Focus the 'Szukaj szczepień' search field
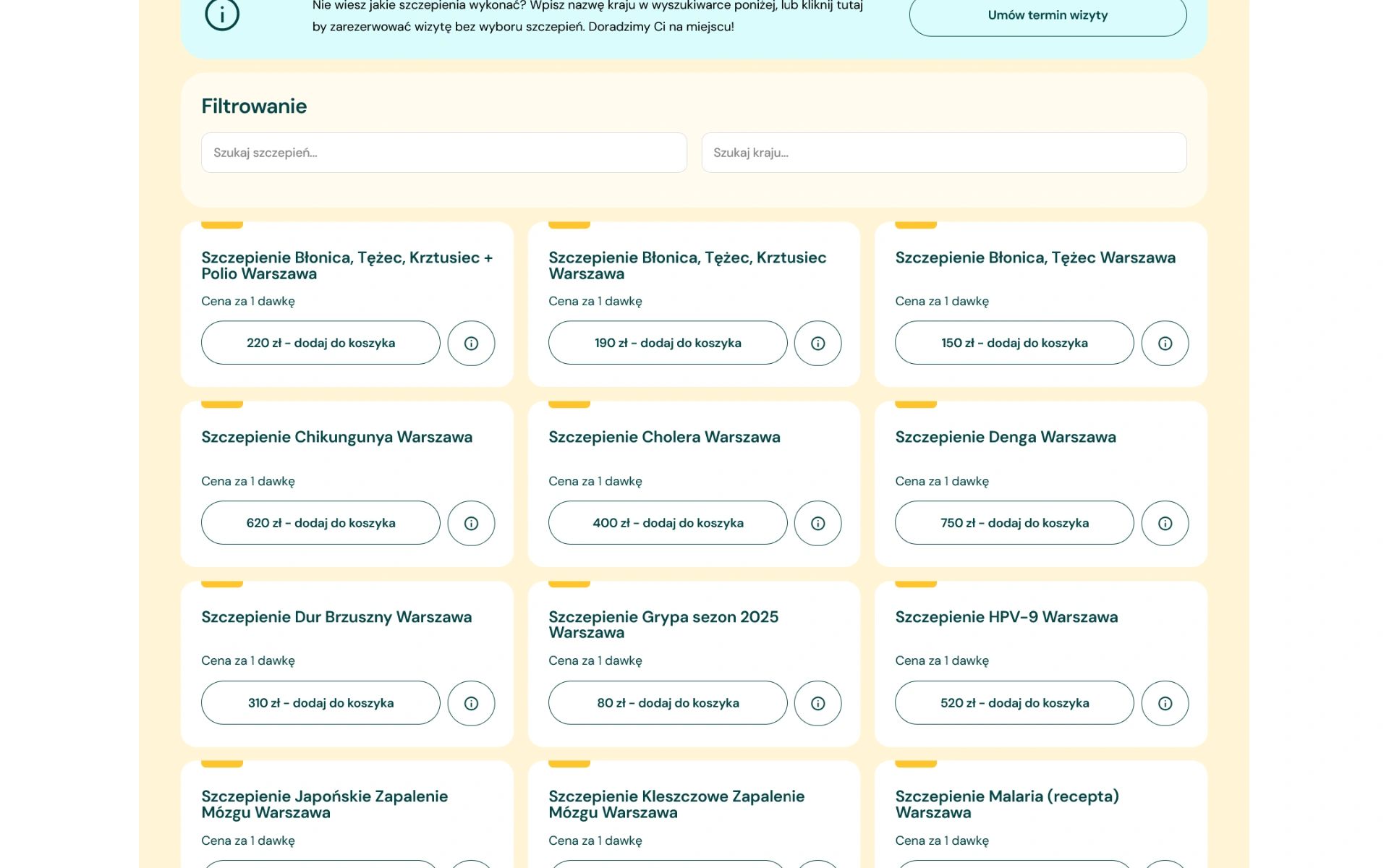Viewport: 1389px width, 868px height. tap(443, 153)
